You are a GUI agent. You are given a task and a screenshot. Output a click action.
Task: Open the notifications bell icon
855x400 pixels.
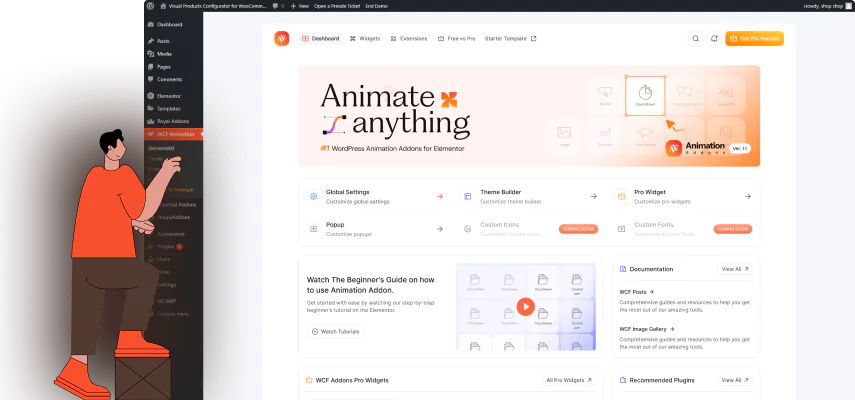[714, 39]
